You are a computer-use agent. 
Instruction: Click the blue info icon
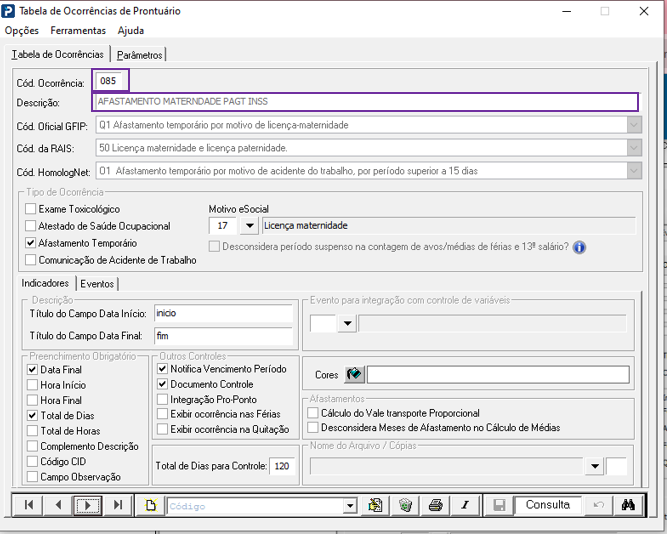(x=579, y=247)
